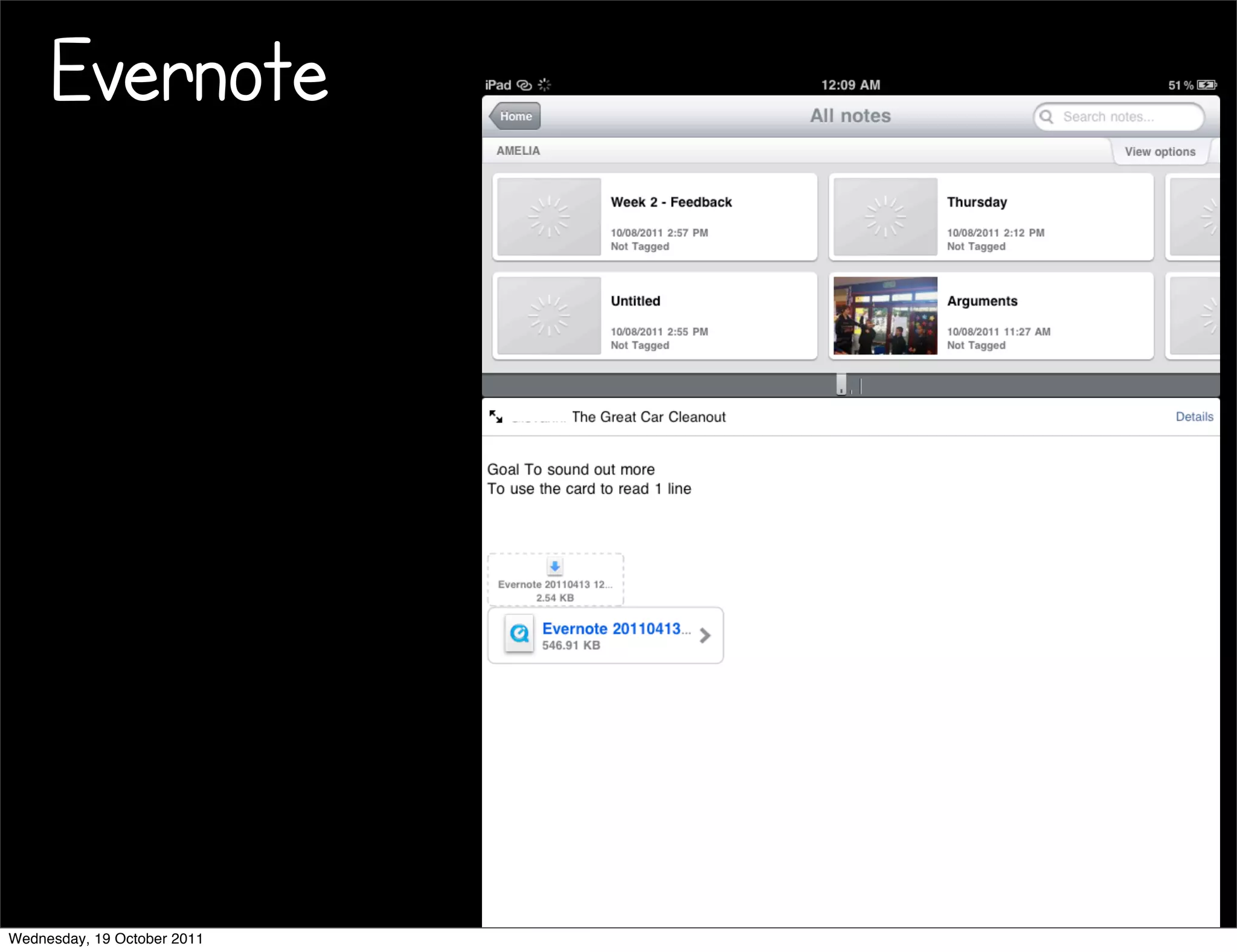Image resolution: width=1237 pixels, height=952 pixels.
Task: Open the Untitled note
Action: click(655, 316)
